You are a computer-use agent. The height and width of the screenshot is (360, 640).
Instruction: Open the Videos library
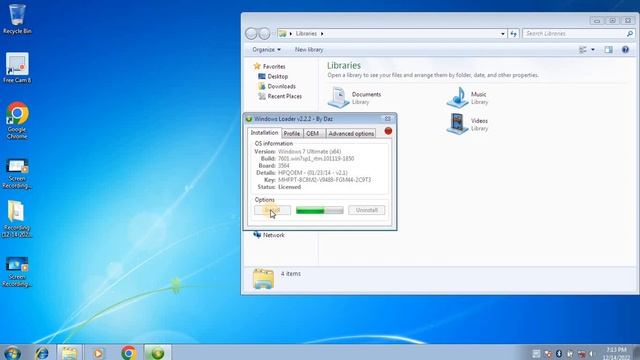468,124
